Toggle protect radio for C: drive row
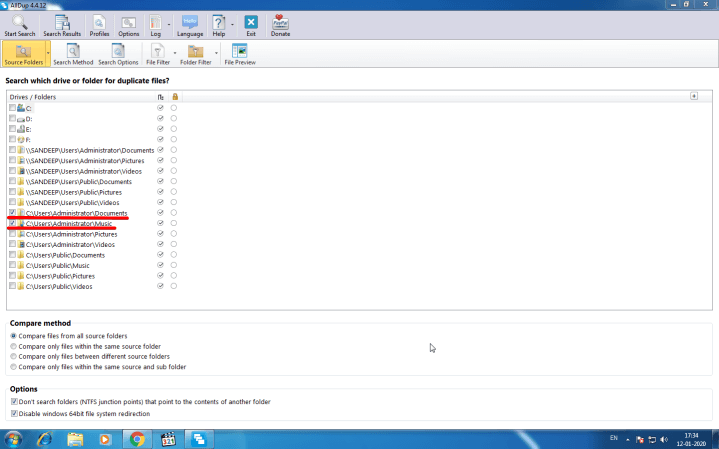Screen dimensions: 719x449 [174, 108]
